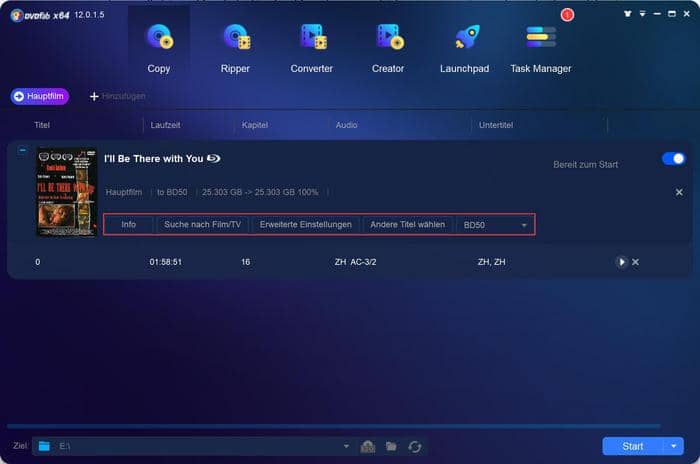Image resolution: width=700 pixels, height=464 pixels.
Task: Click the Laufzeit column header
Action: 166,125
